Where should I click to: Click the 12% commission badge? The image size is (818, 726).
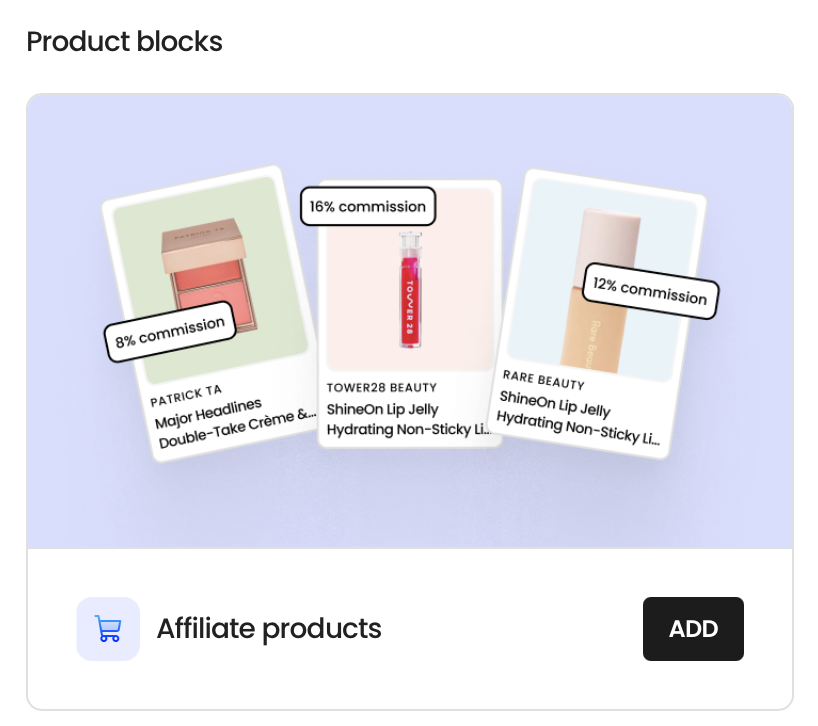tap(651, 291)
